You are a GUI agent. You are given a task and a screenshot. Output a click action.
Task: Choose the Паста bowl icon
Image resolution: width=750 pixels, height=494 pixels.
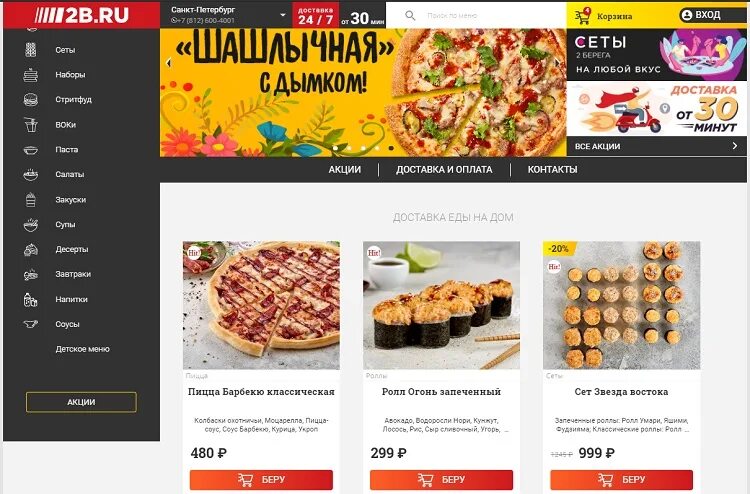point(31,150)
